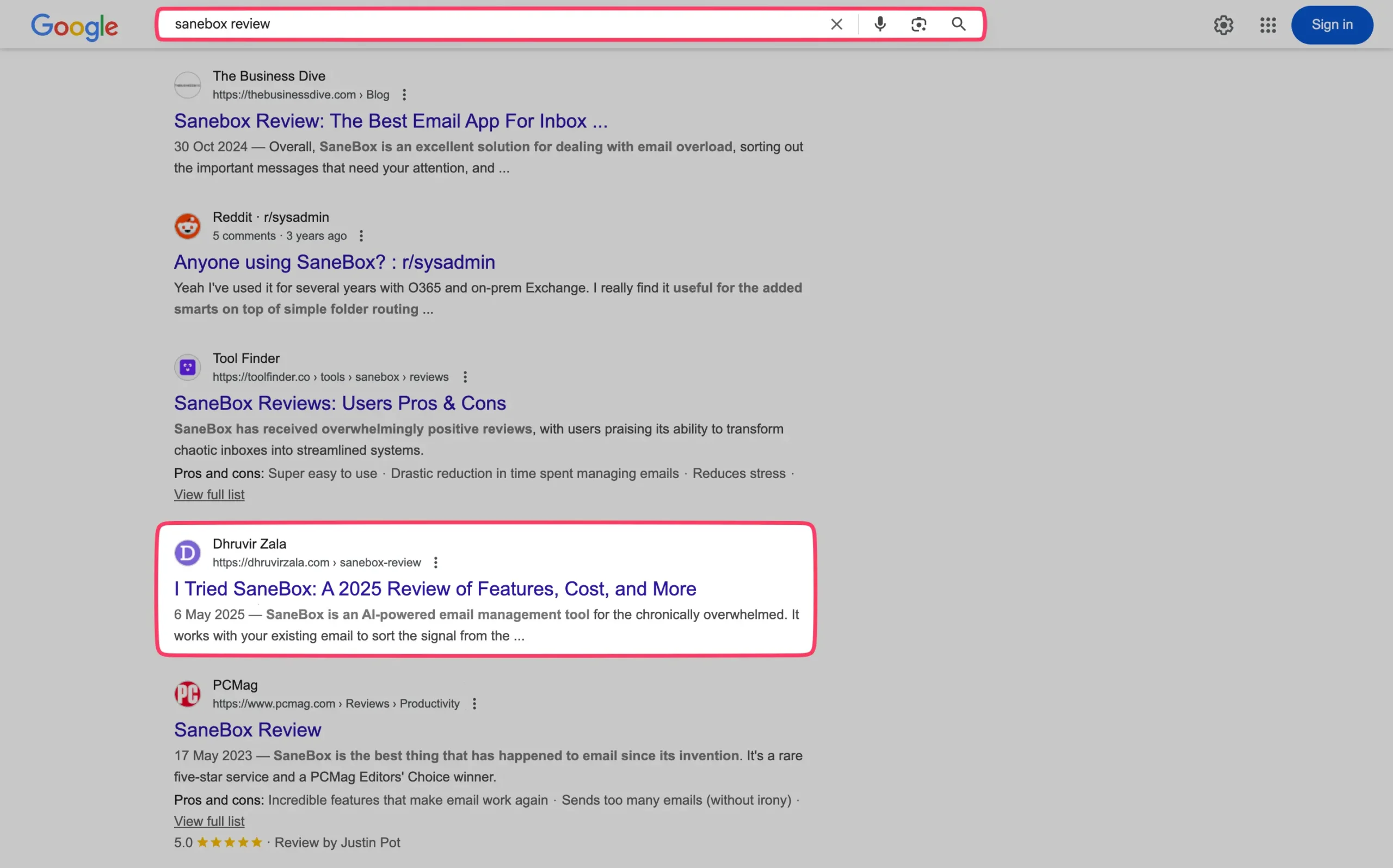Open more options for Tool Finder result
Image resolution: width=1393 pixels, height=868 pixels.
click(x=465, y=377)
